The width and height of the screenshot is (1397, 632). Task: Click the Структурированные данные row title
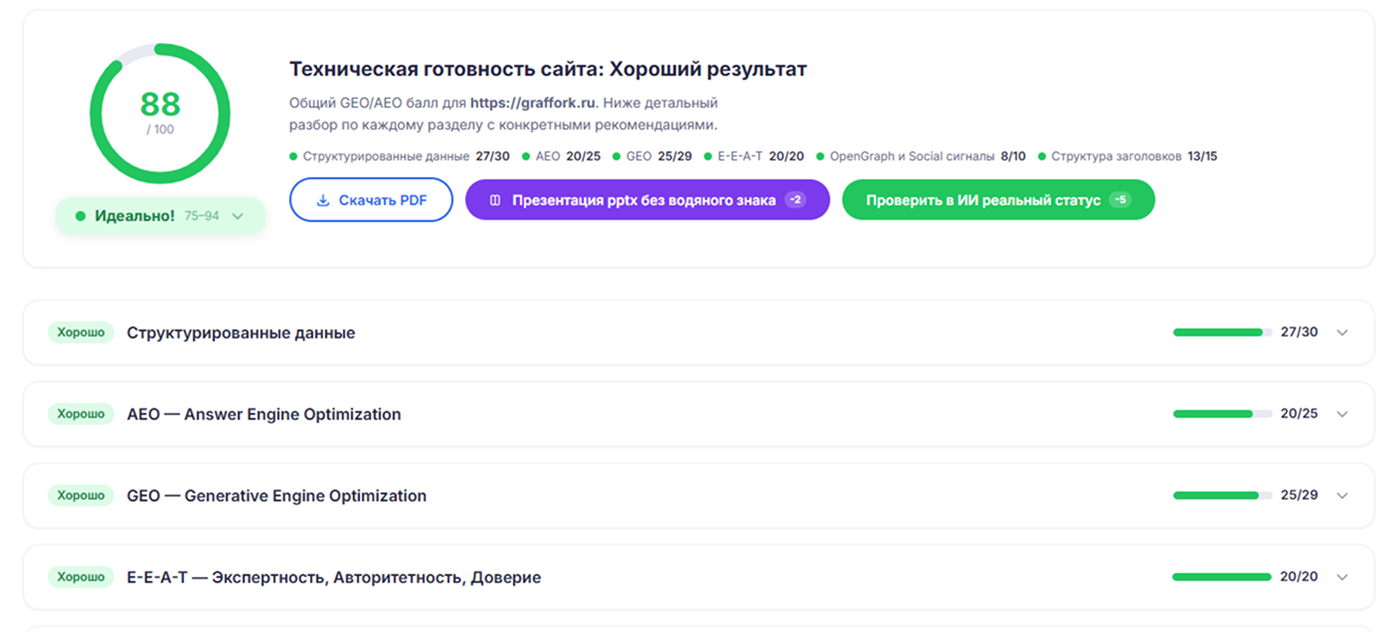pos(241,333)
